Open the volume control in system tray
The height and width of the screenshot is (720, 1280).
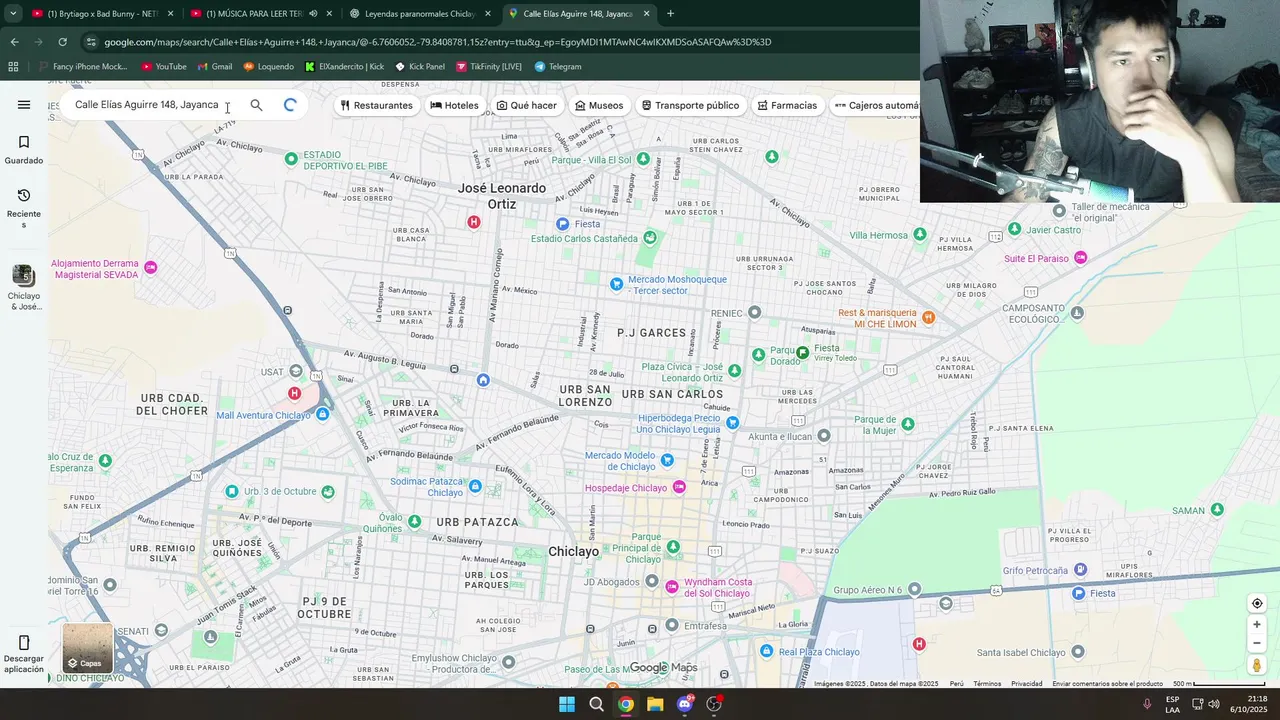(x=1213, y=704)
